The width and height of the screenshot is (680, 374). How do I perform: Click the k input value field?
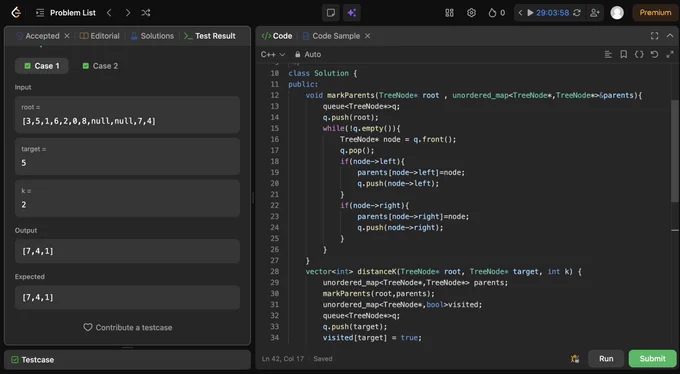coord(127,198)
